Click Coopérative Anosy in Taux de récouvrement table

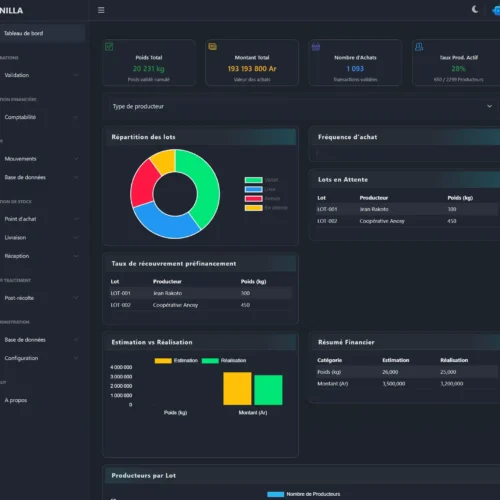[x=175, y=305]
